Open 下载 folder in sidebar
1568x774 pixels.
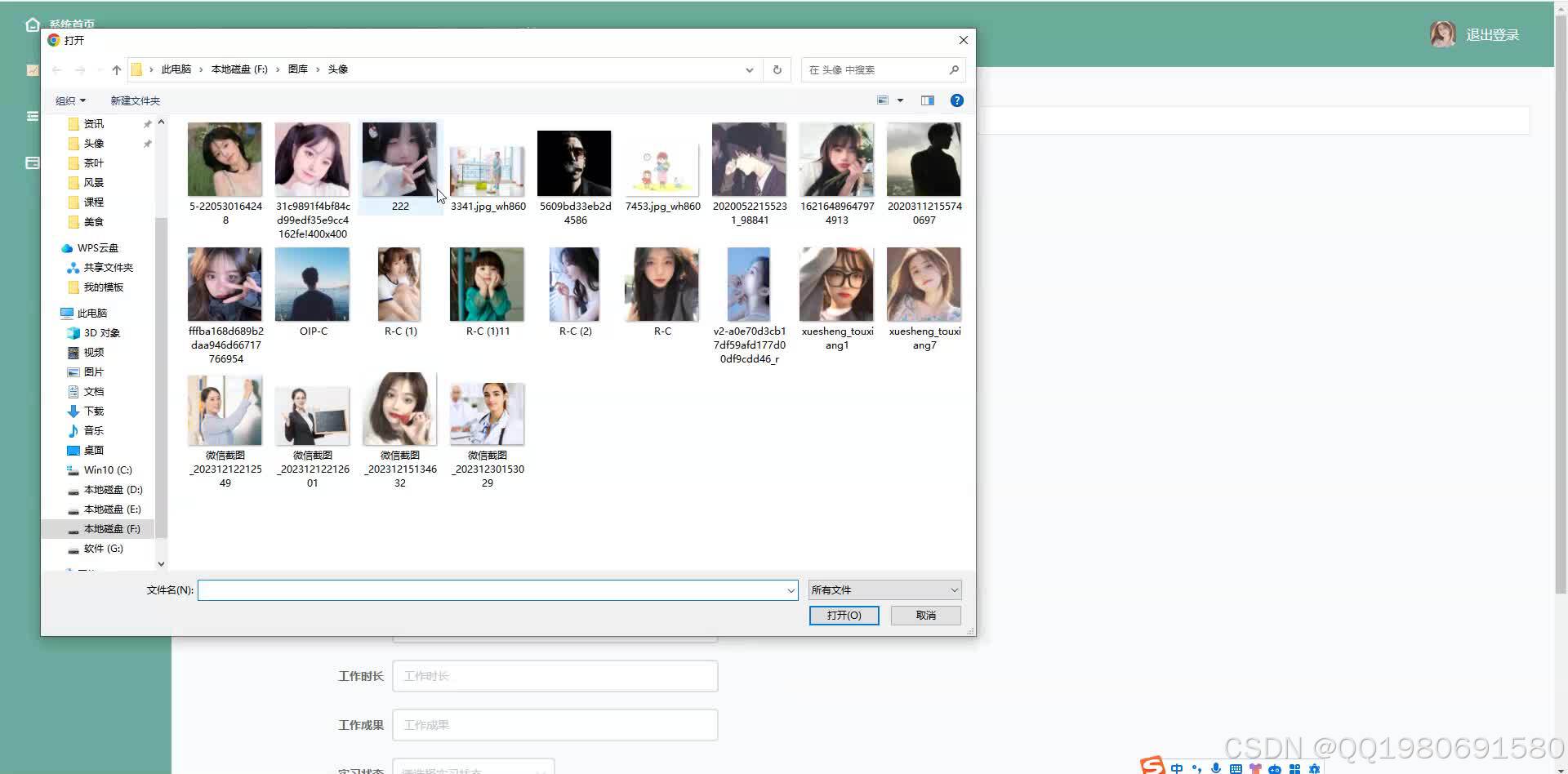[x=93, y=411]
